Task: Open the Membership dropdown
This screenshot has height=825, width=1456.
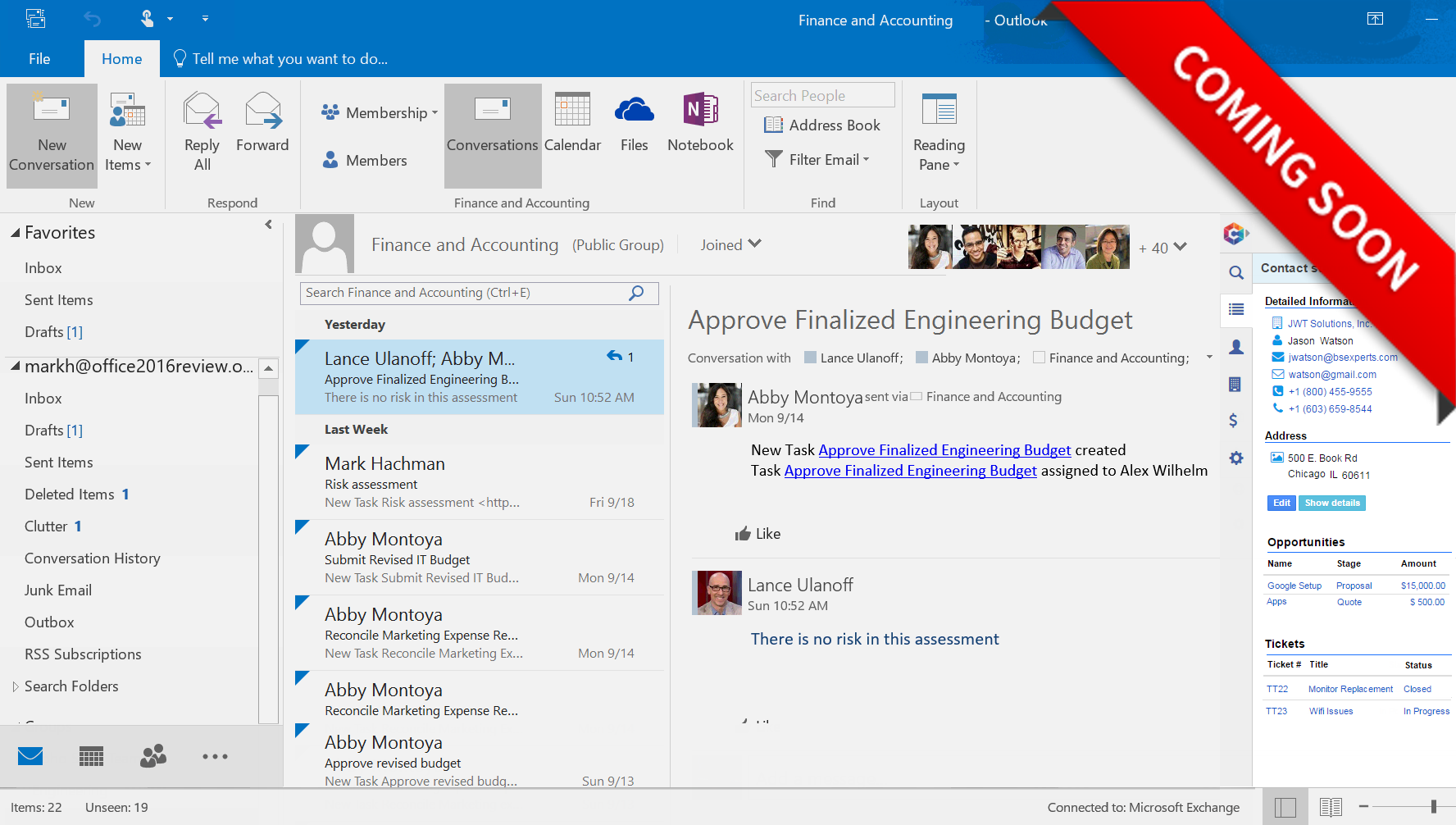Action: tap(380, 112)
